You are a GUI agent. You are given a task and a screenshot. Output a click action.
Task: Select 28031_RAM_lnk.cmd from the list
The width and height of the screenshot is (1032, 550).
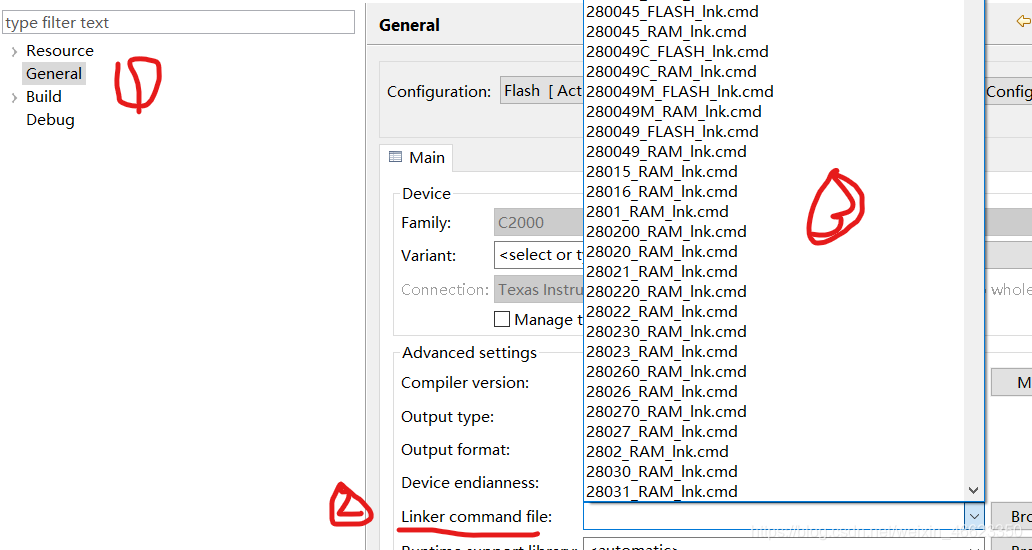pos(661,491)
